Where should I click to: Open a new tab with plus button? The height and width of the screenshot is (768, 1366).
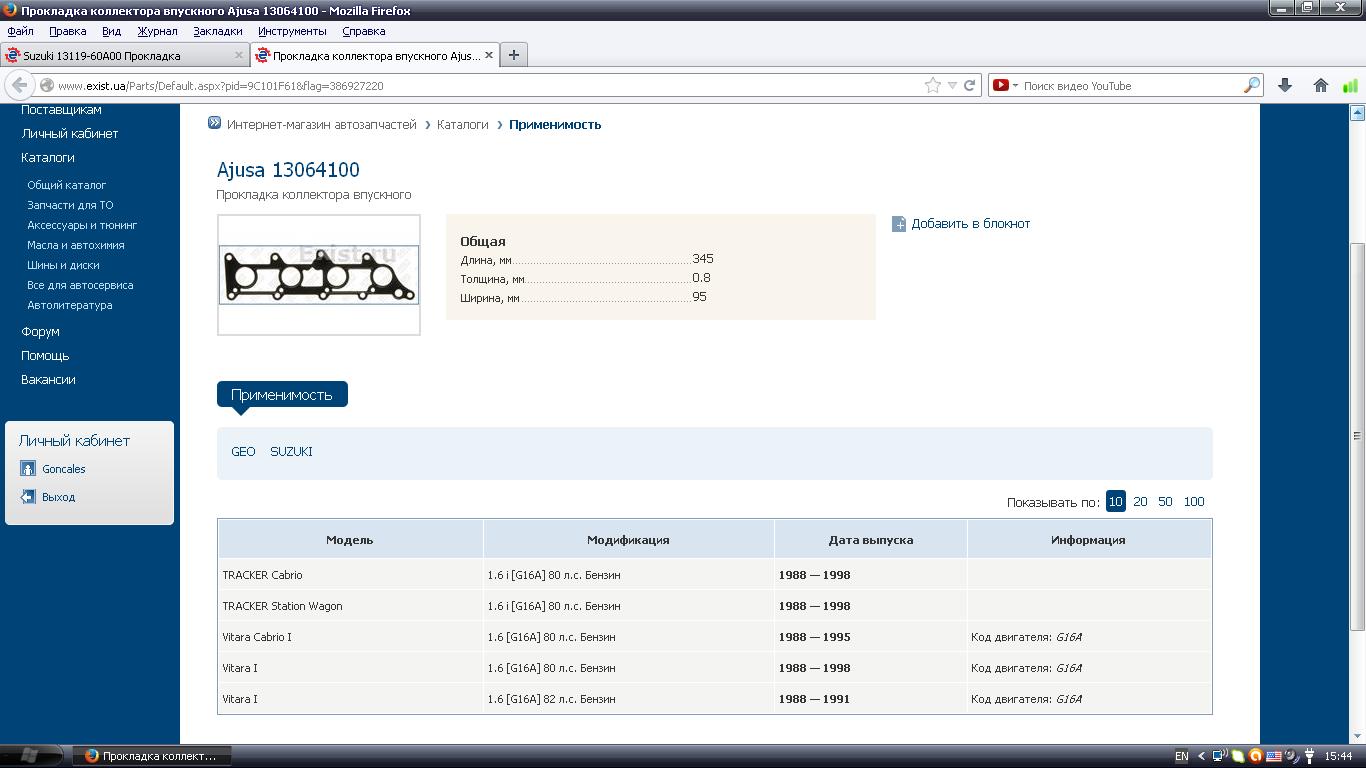(x=513, y=55)
